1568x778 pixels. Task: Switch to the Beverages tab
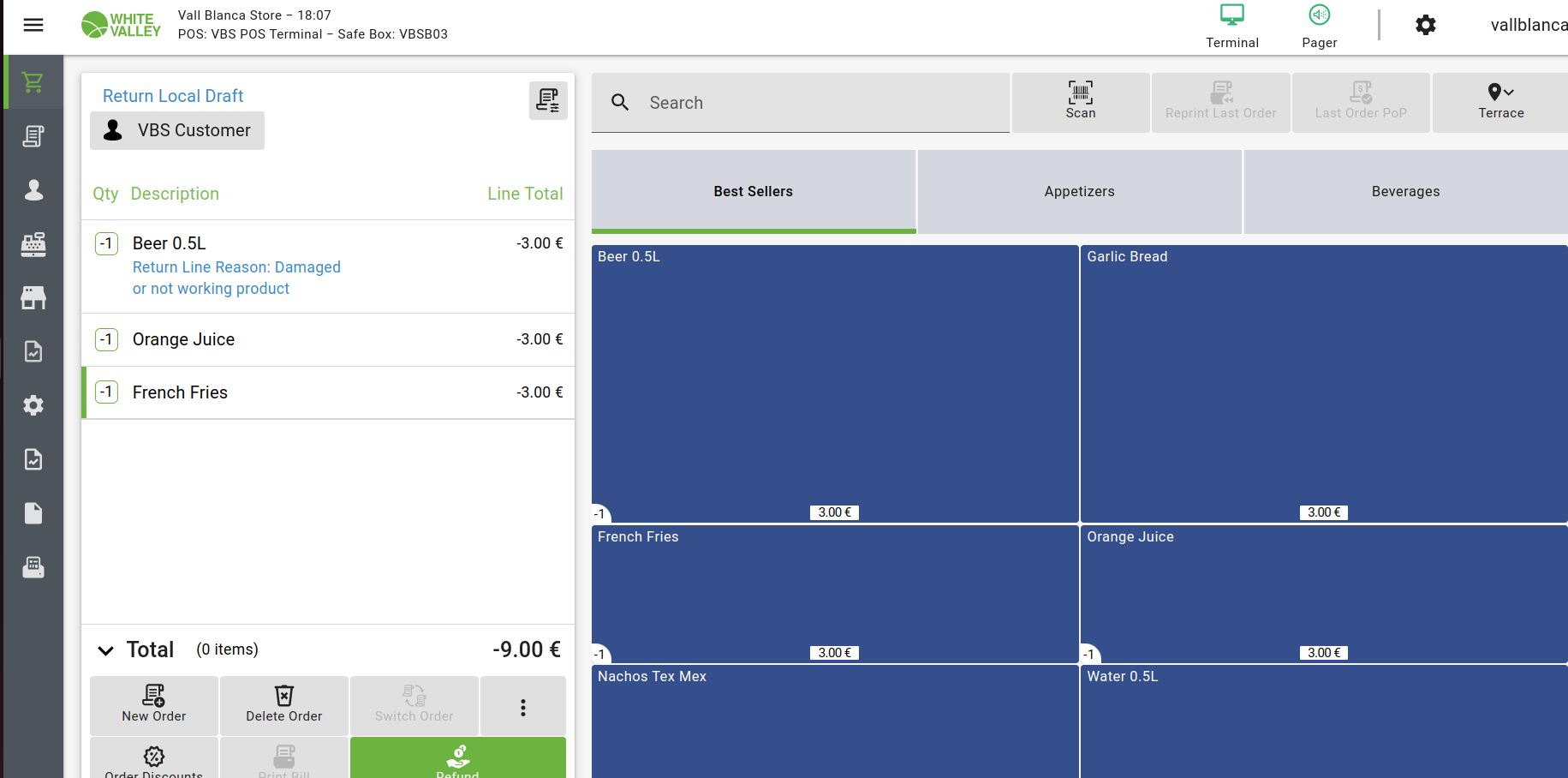[x=1405, y=191]
